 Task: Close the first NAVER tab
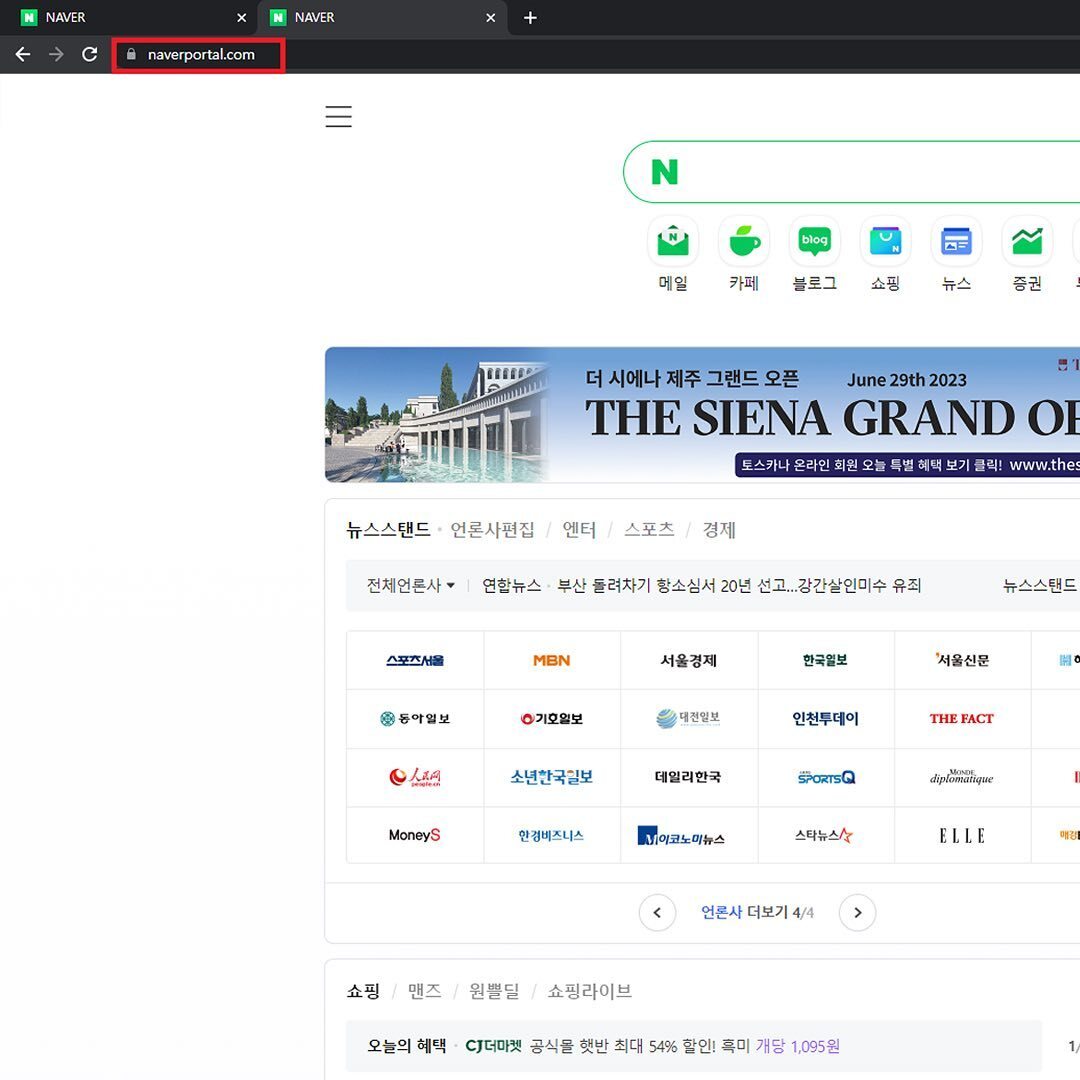click(242, 18)
